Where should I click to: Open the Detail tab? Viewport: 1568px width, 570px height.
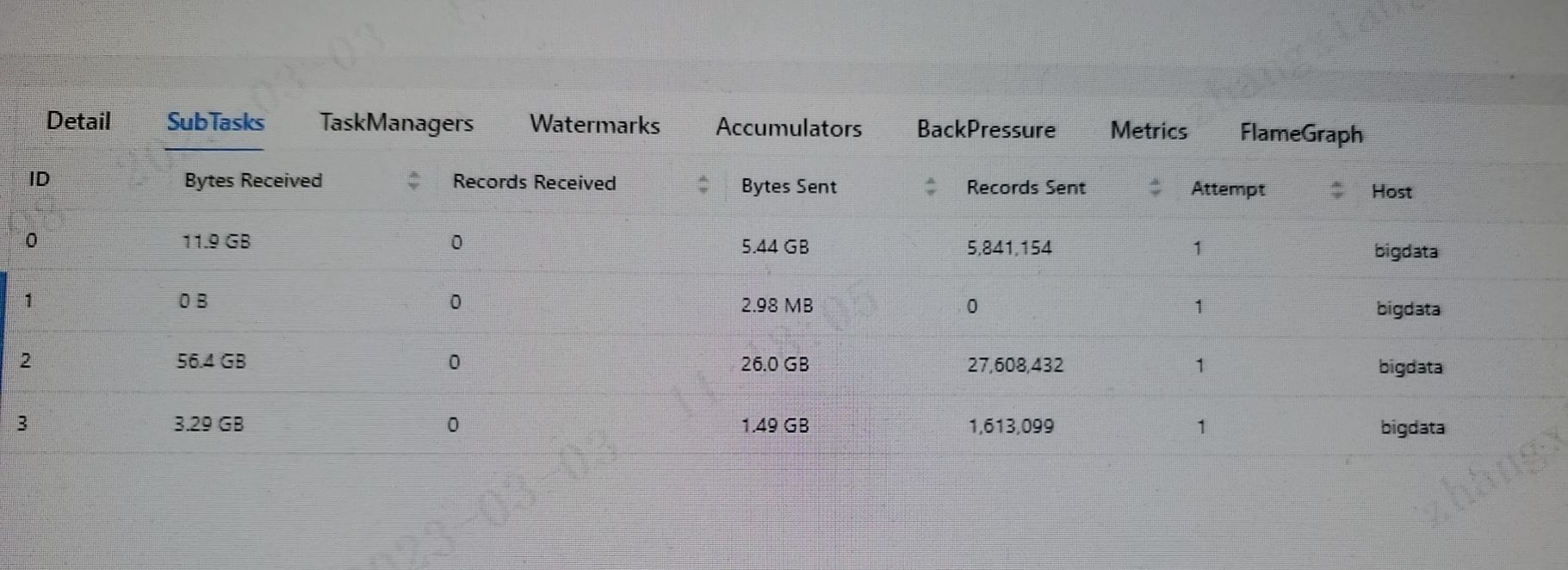(78, 121)
